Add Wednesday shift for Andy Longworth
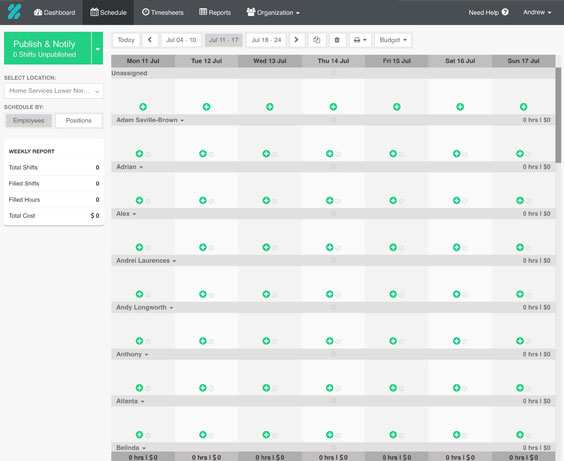564x461 pixels. click(266, 341)
